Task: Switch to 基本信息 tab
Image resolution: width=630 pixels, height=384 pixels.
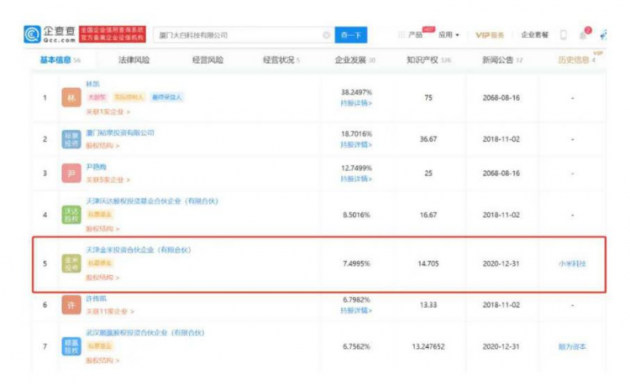Action: (x=60, y=60)
